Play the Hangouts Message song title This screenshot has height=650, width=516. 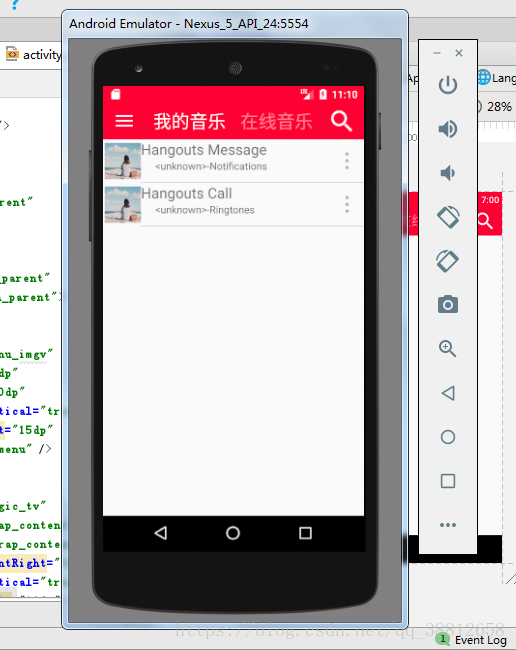[x=204, y=150]
